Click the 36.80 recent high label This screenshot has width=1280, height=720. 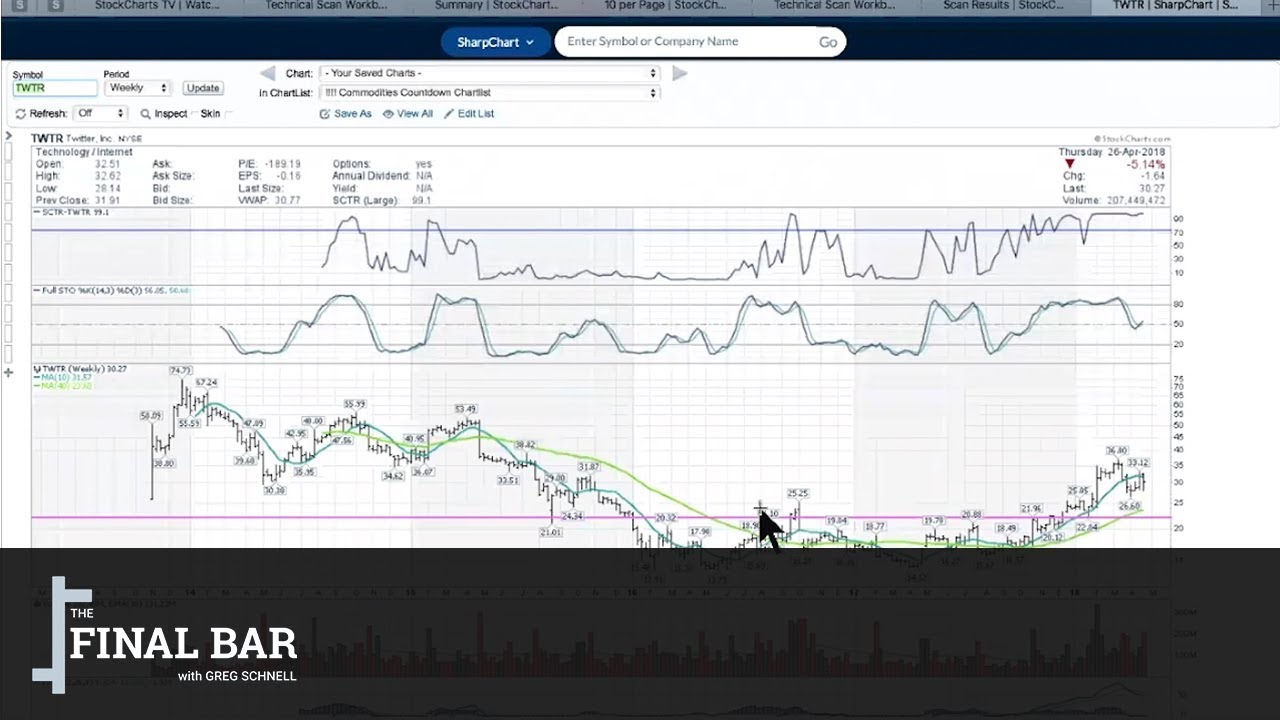(x=1116, y=451)
